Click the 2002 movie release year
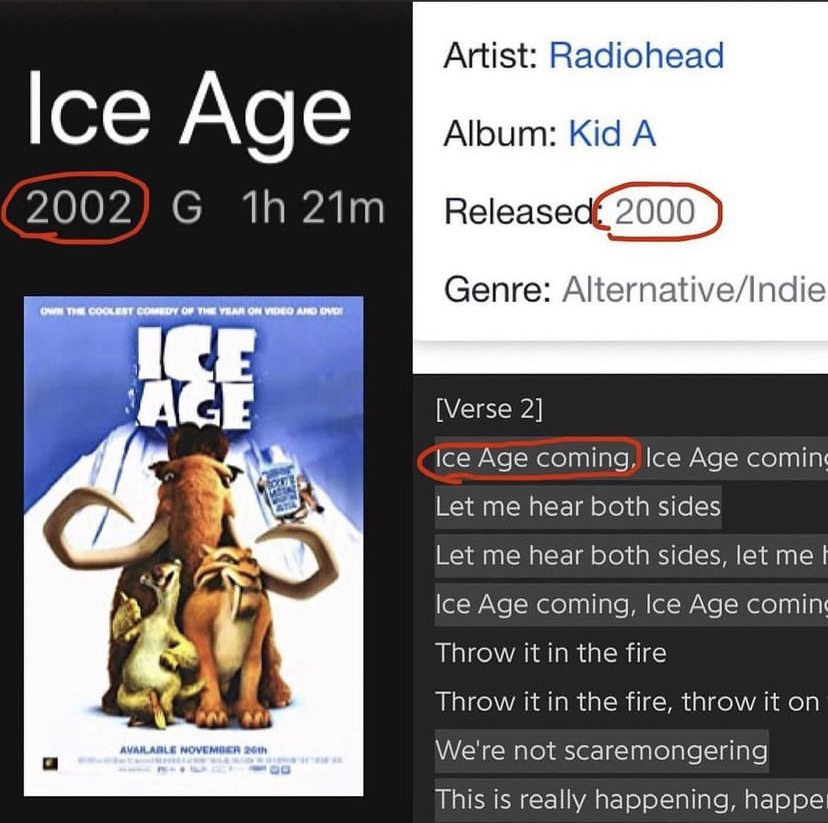 coord(79,207)
